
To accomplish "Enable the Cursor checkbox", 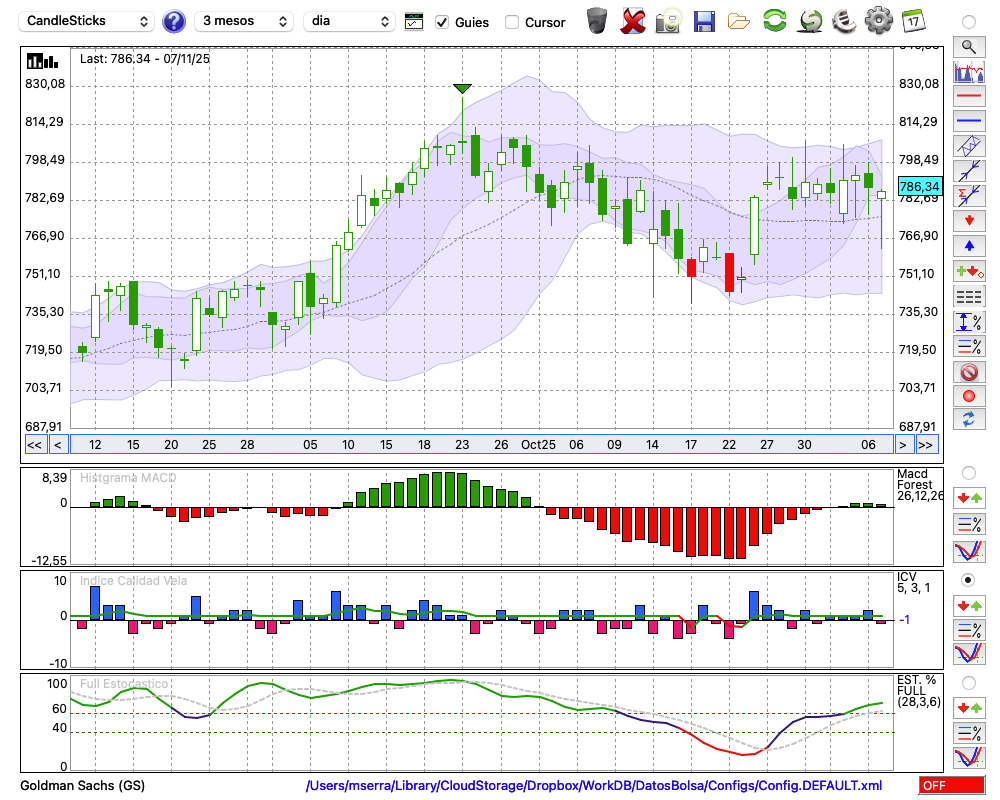I will (512, 22).
